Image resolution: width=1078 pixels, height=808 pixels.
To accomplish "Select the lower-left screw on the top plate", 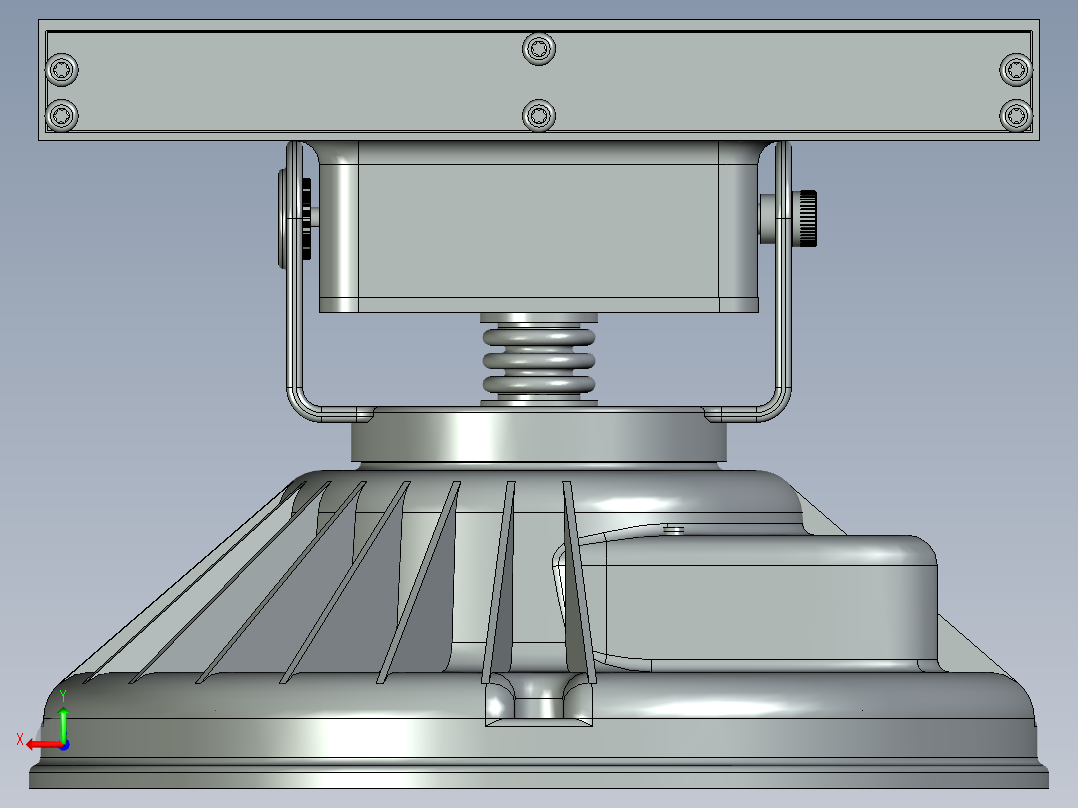I will [62, 114].
